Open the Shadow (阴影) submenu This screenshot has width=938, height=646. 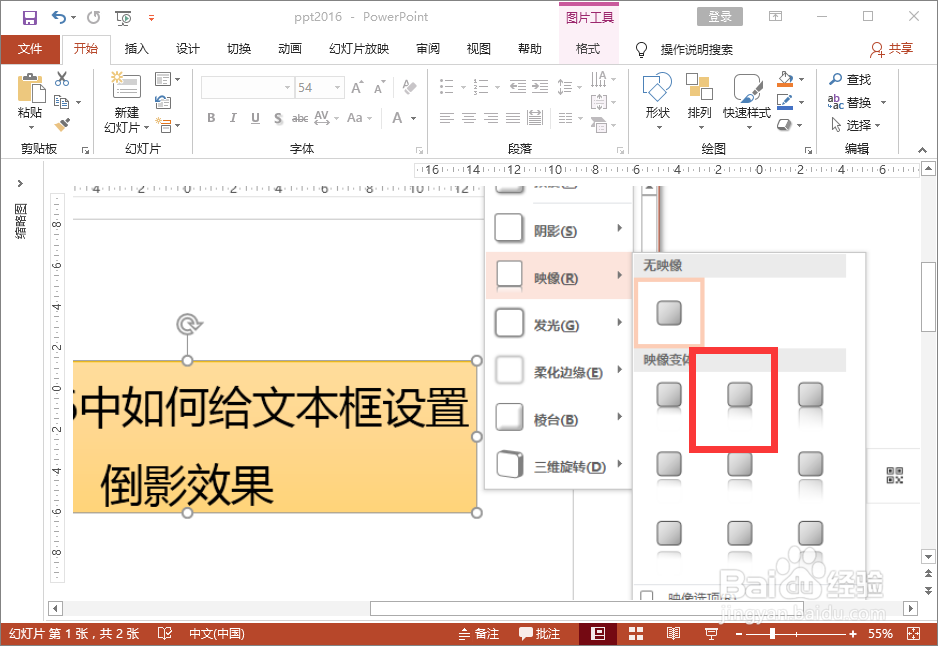559,230
